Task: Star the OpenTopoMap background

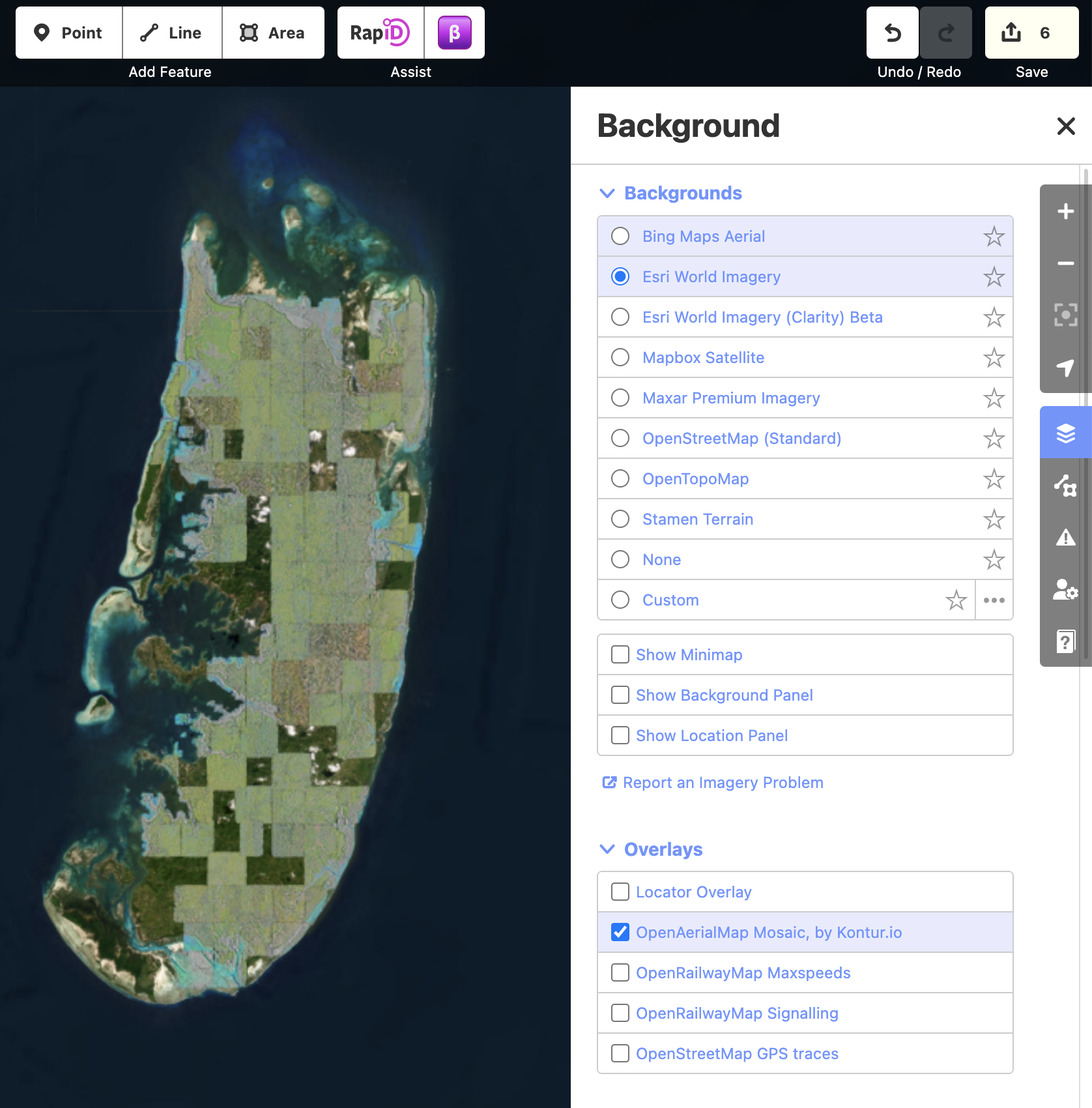Action: [x=994, y=478]
